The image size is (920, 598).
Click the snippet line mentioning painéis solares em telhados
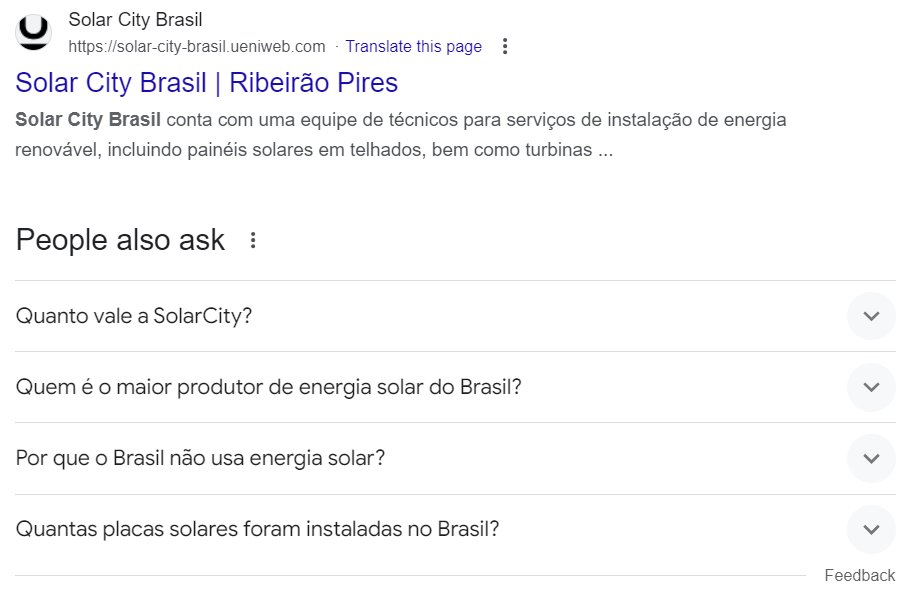coord(314,150)
